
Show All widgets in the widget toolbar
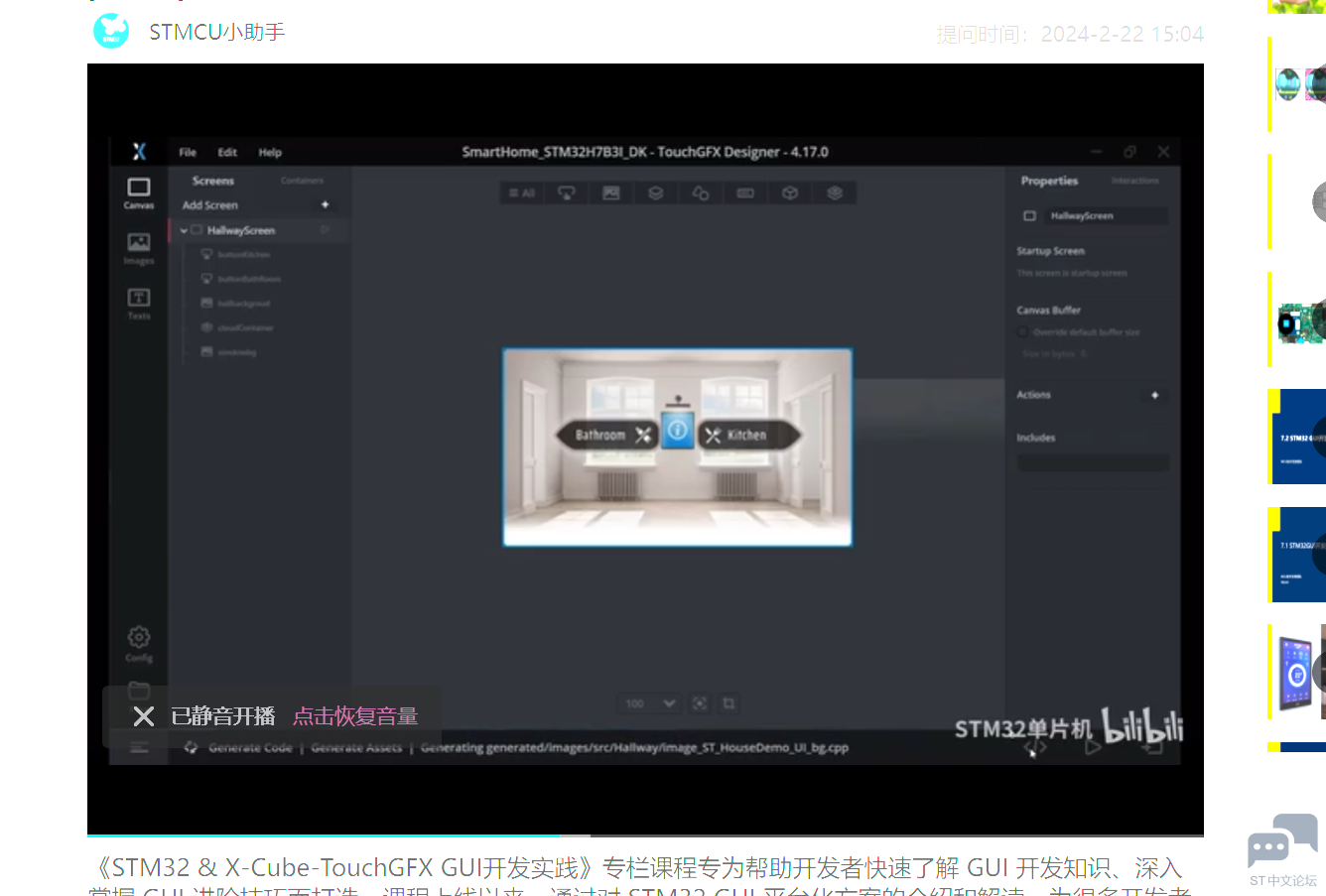(x=522, y=193)
